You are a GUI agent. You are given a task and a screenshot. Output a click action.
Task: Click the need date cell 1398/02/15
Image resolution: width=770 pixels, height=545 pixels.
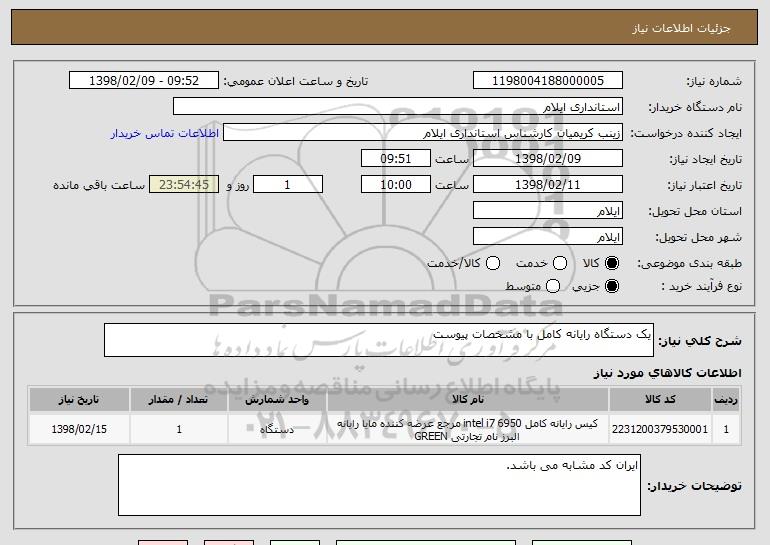tap(79, 429)
